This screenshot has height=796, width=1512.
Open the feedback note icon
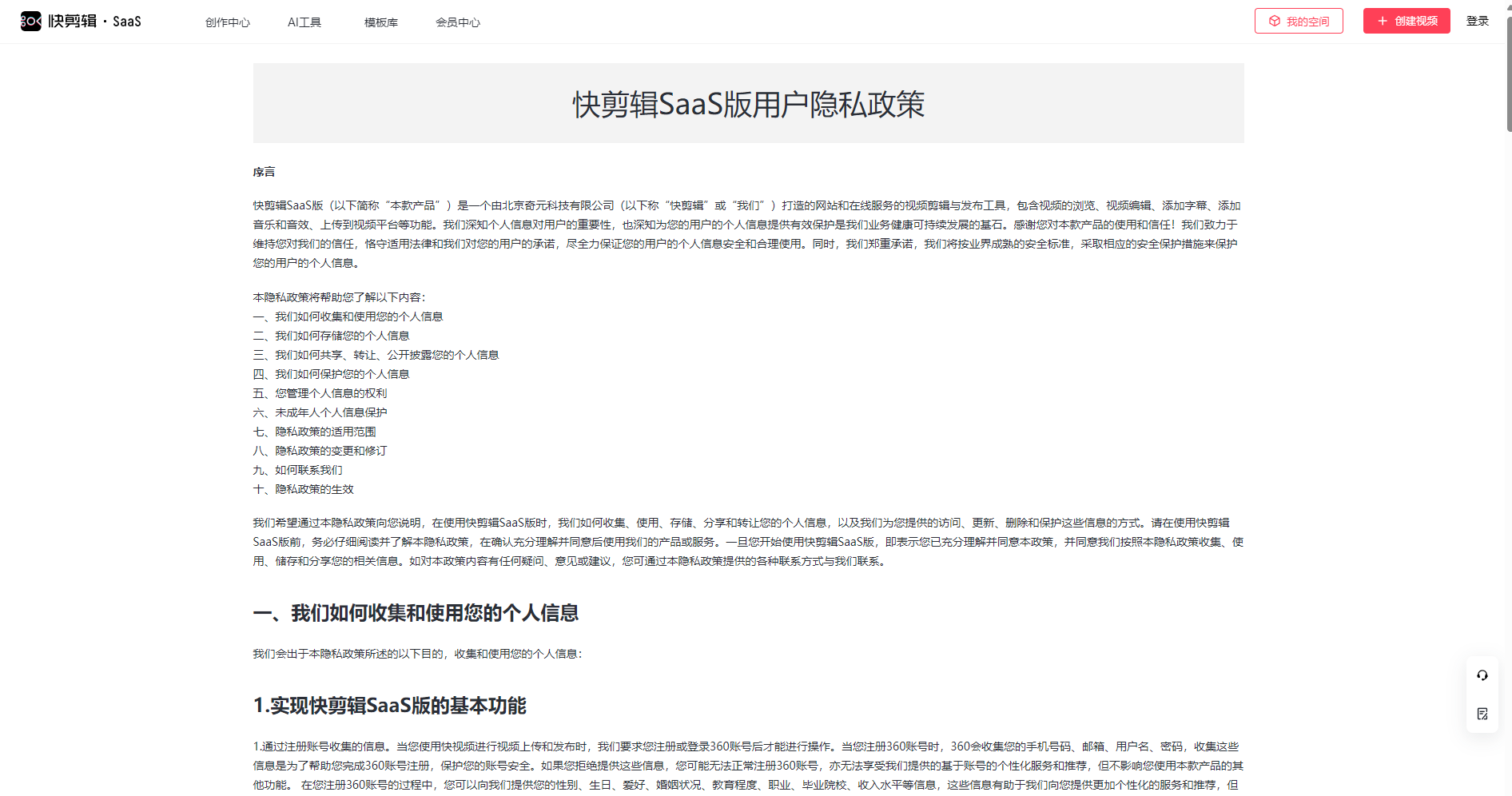click(x=1482, y=714)
